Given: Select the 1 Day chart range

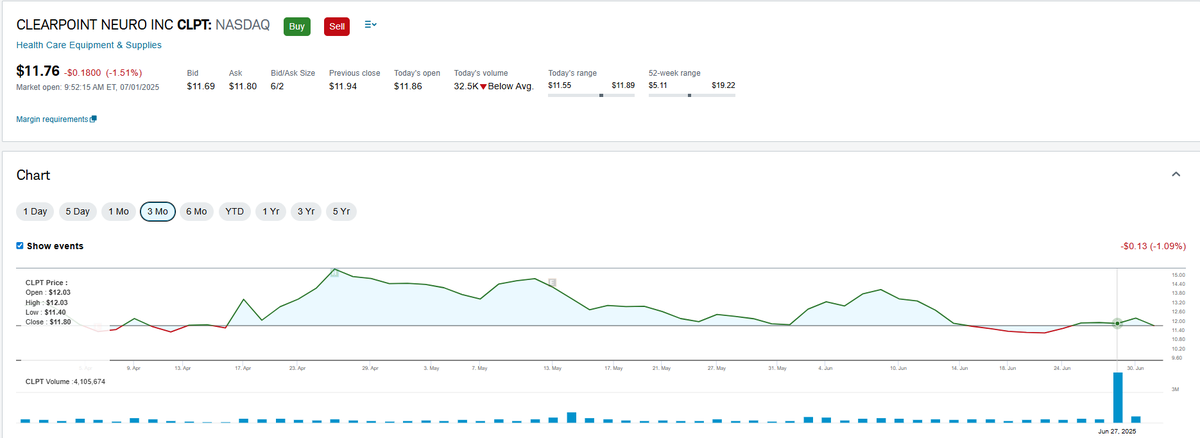Looking at the screenshot, I should click(x=35, y=211).
